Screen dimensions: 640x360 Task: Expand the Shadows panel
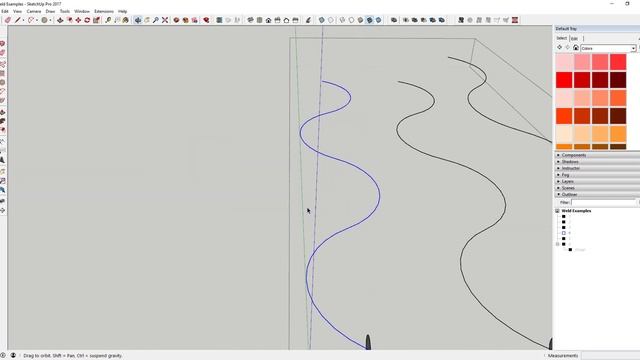coord(598,162)
